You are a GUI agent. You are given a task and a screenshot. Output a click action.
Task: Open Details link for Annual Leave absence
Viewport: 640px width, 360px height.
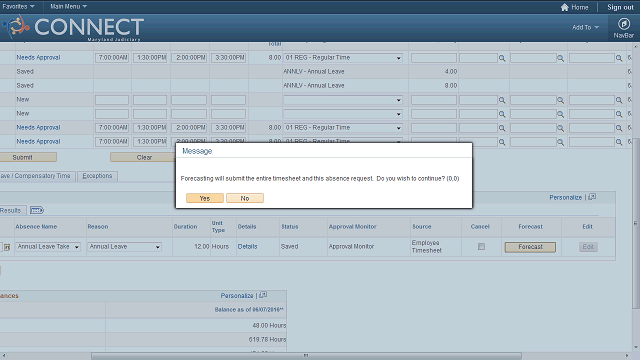(247, 247)
